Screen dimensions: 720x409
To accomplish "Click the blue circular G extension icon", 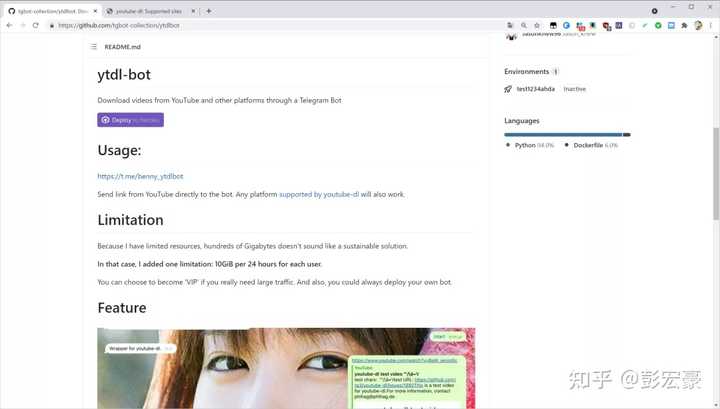I will coord(566,25).
